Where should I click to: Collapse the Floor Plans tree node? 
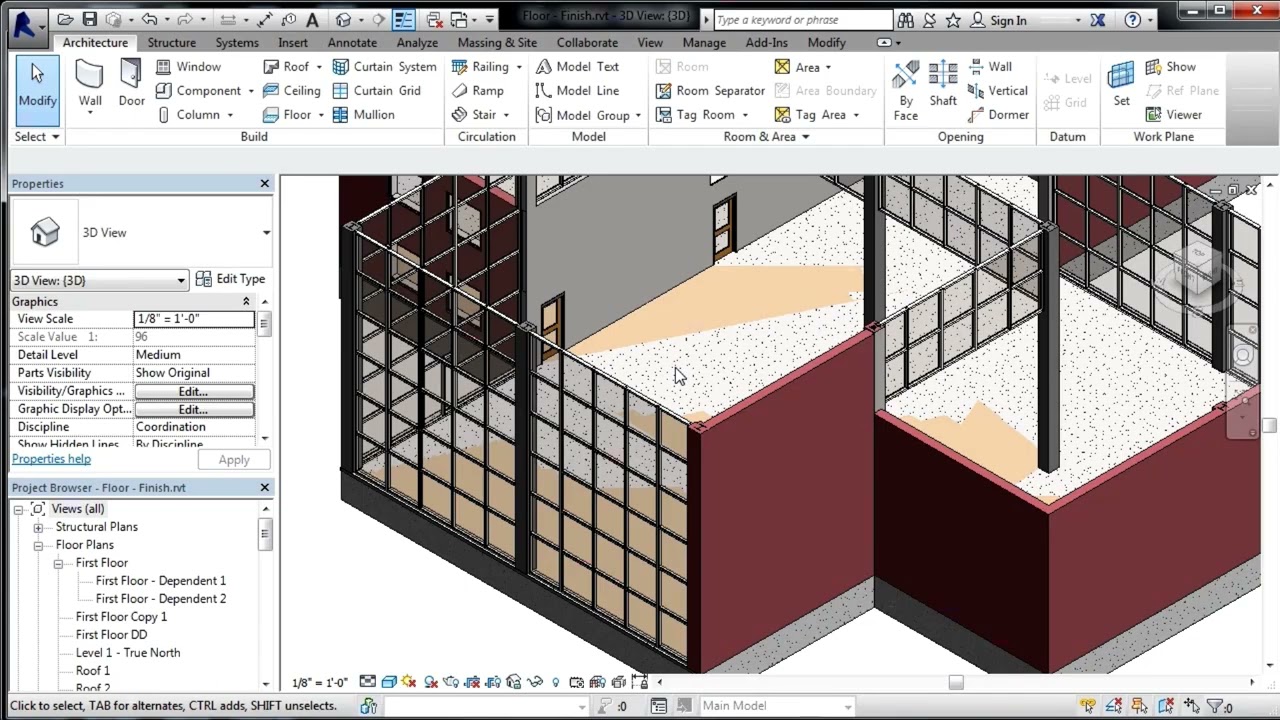point(38,545)
